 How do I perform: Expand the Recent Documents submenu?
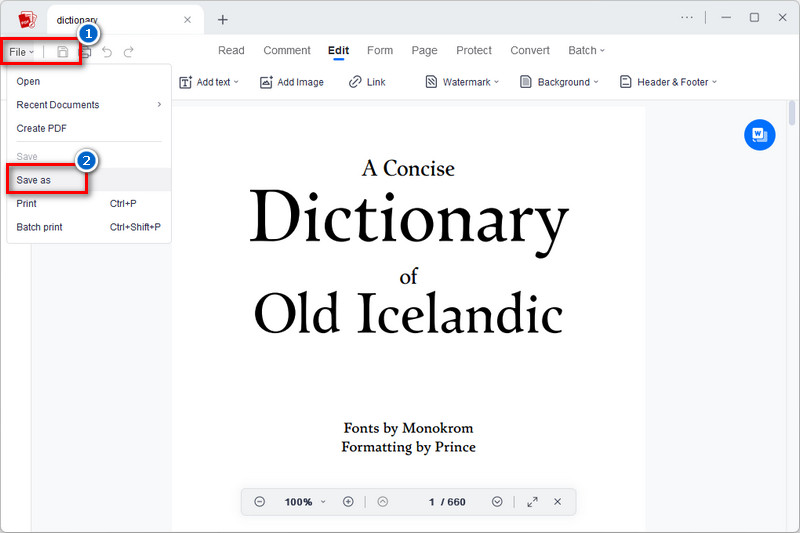click(x=88, y=105)
